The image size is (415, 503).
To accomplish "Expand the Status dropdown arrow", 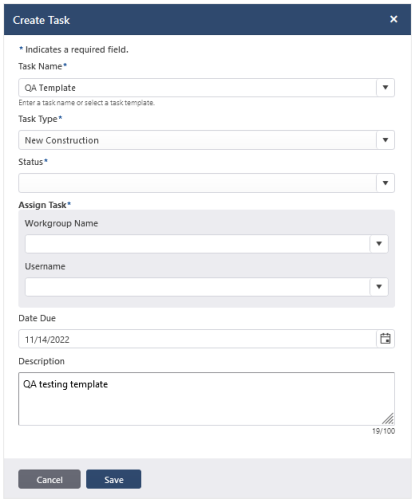I will 385,183.
